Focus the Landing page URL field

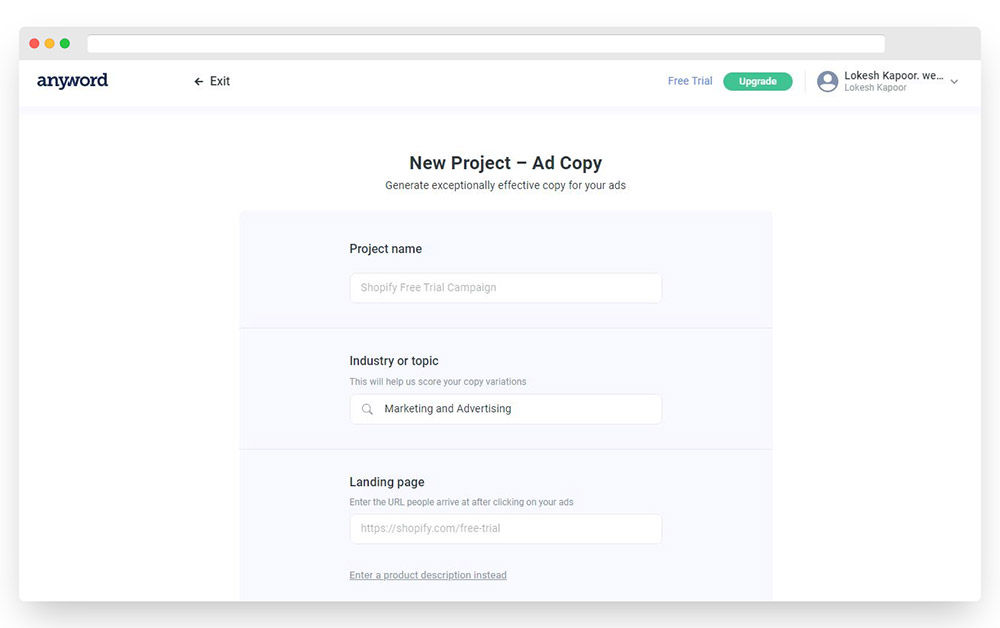coord(506,529)
